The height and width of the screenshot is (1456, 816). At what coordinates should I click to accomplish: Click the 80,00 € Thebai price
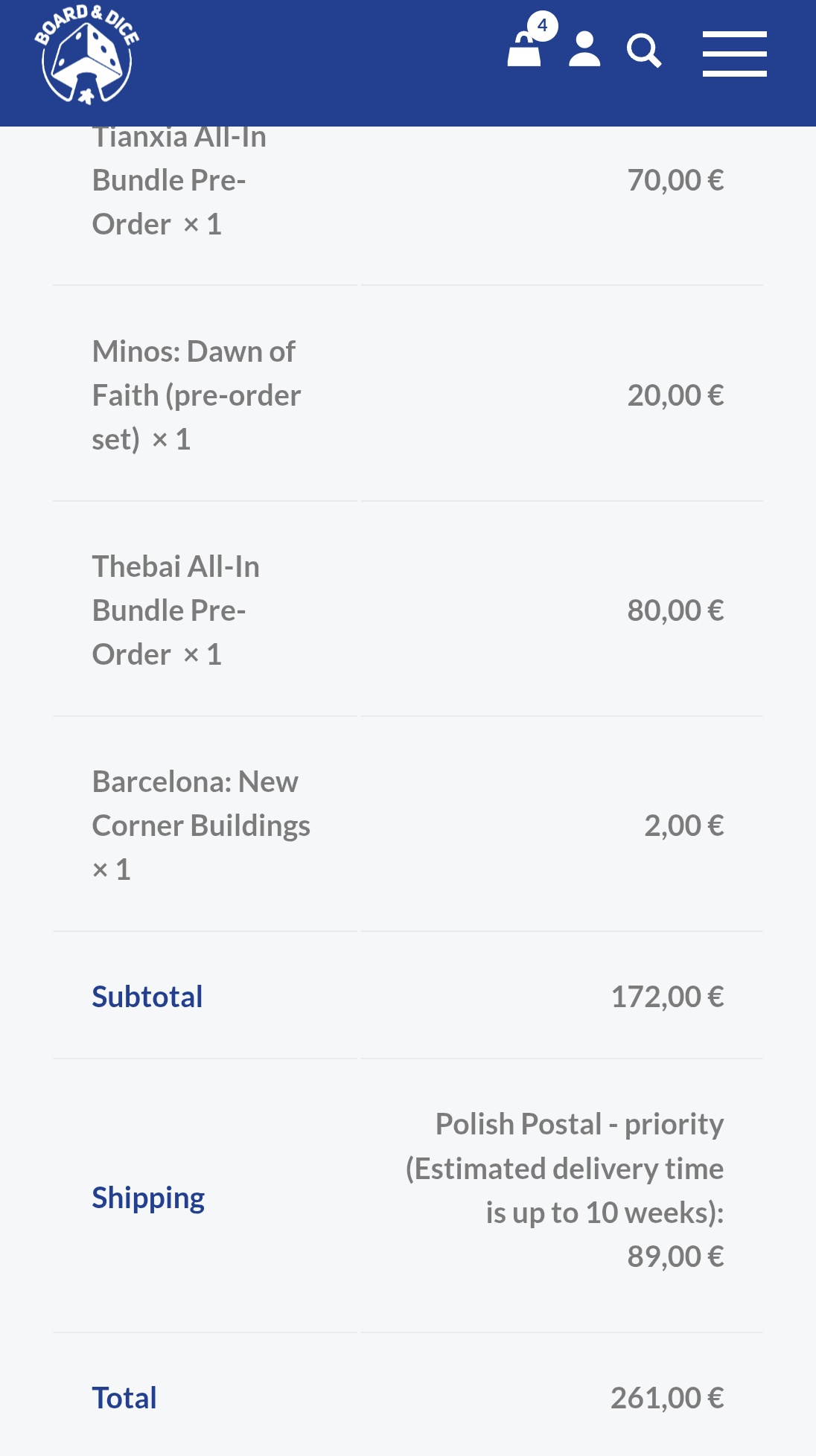(675, 610)
